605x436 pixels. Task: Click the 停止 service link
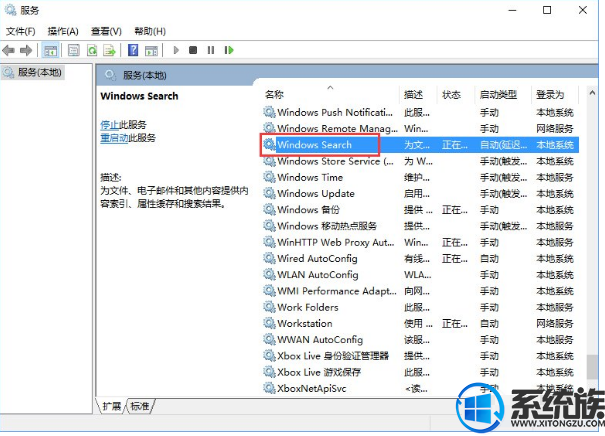[110, 125]
